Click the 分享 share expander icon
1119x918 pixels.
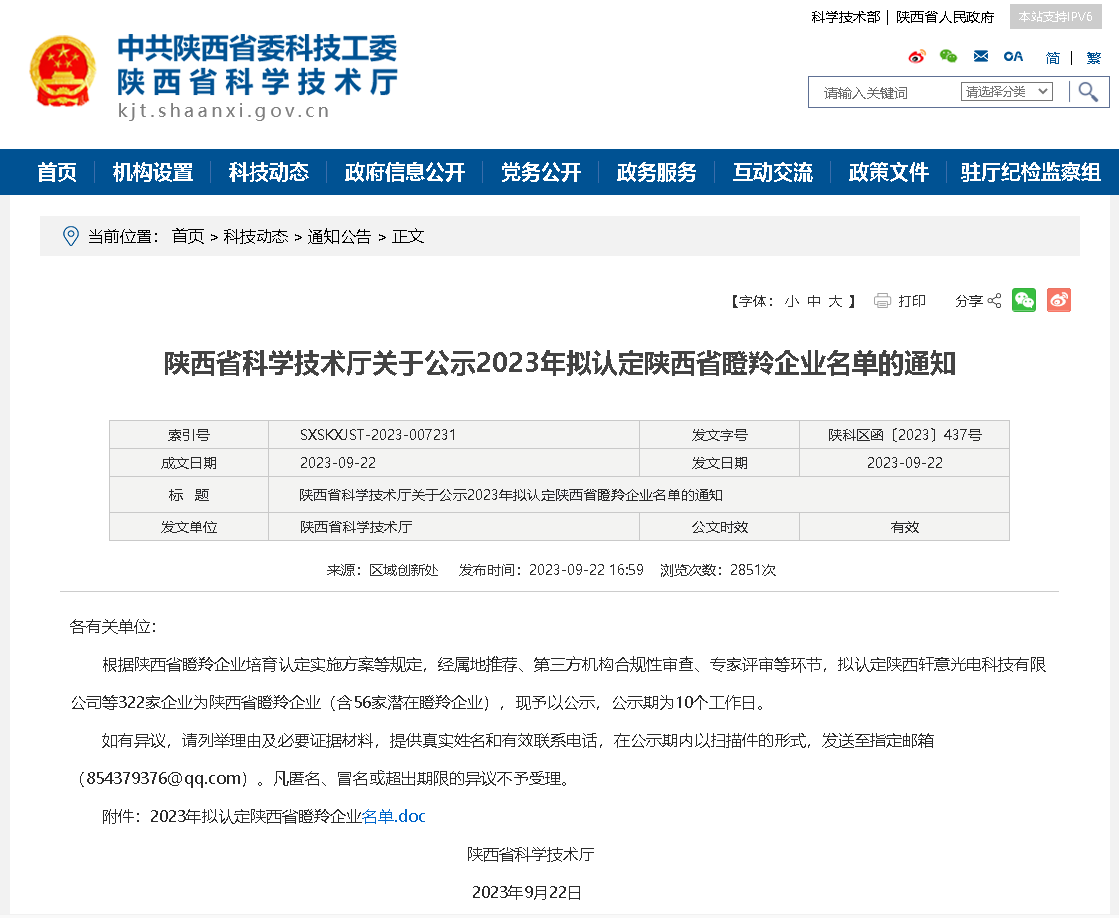pyautogui.click(x=994, y=300)
